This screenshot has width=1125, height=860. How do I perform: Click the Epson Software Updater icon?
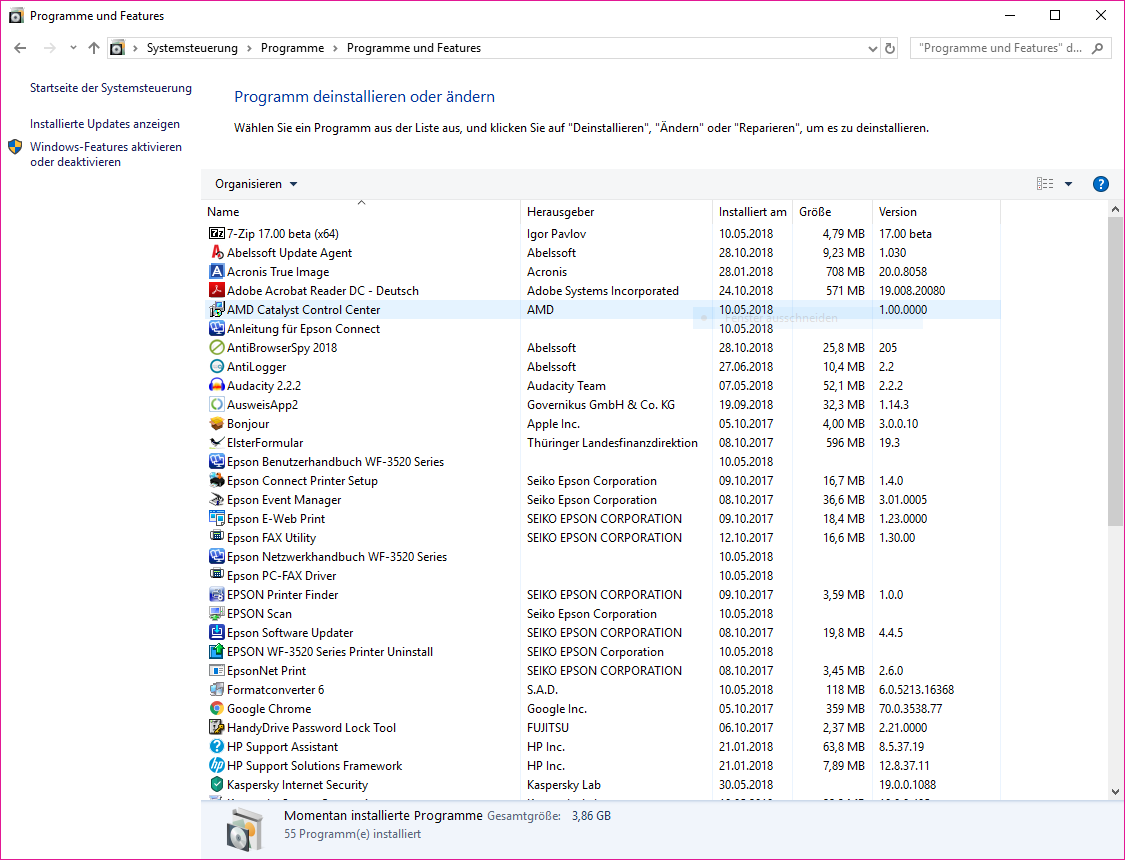217,633
